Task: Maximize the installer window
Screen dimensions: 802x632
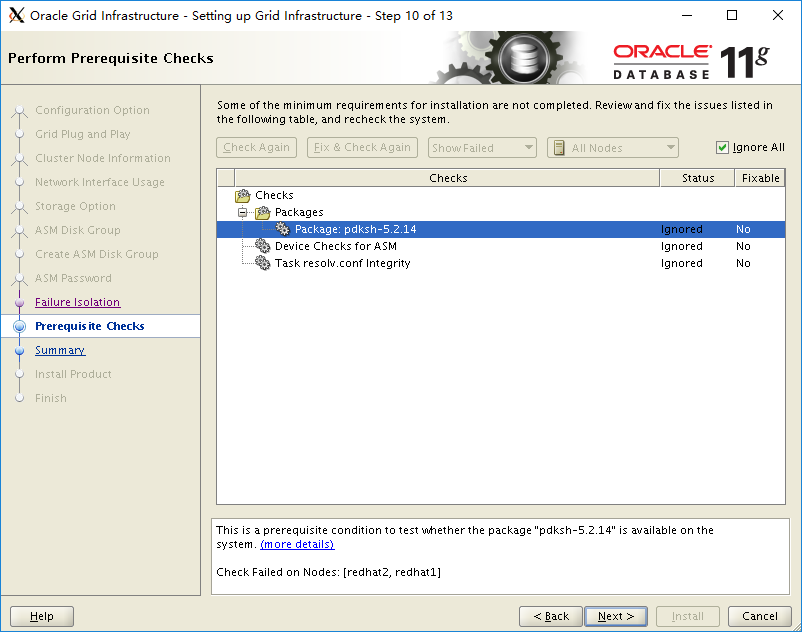Action: pyautogui.click(x=732, y=15)
